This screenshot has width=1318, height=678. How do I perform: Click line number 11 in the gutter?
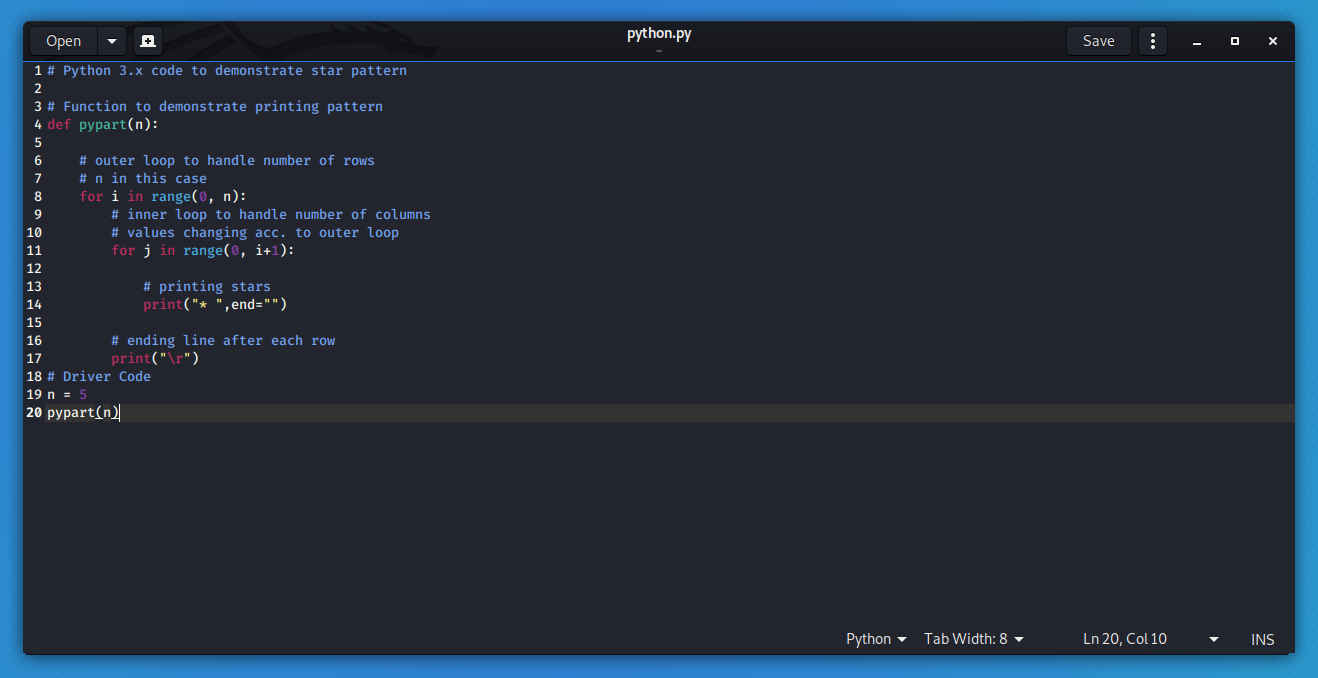click(x=33, y=250)
